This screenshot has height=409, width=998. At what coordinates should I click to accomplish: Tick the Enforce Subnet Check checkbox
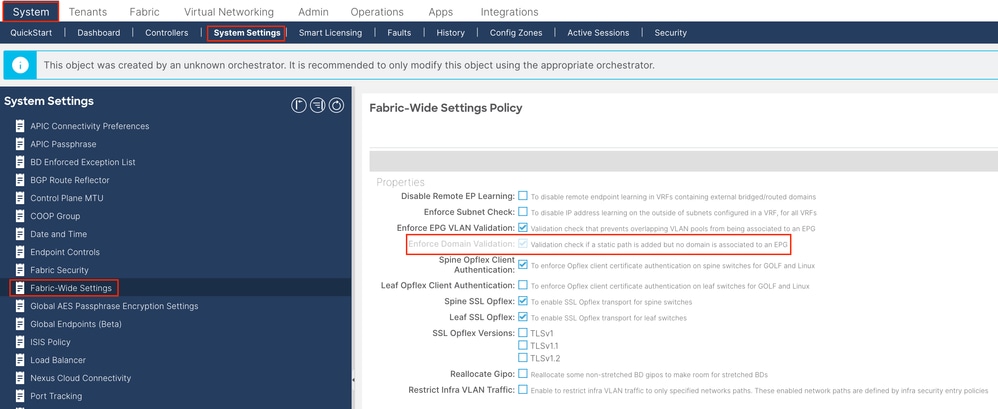pos(523,212)
